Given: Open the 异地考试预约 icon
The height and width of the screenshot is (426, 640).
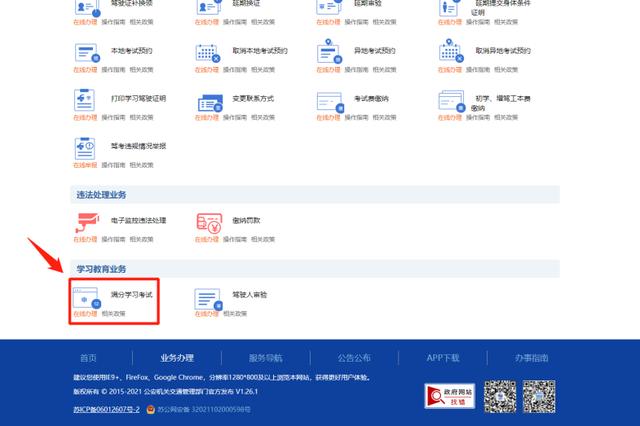Looking at the screenshot, I should [329, 51].
